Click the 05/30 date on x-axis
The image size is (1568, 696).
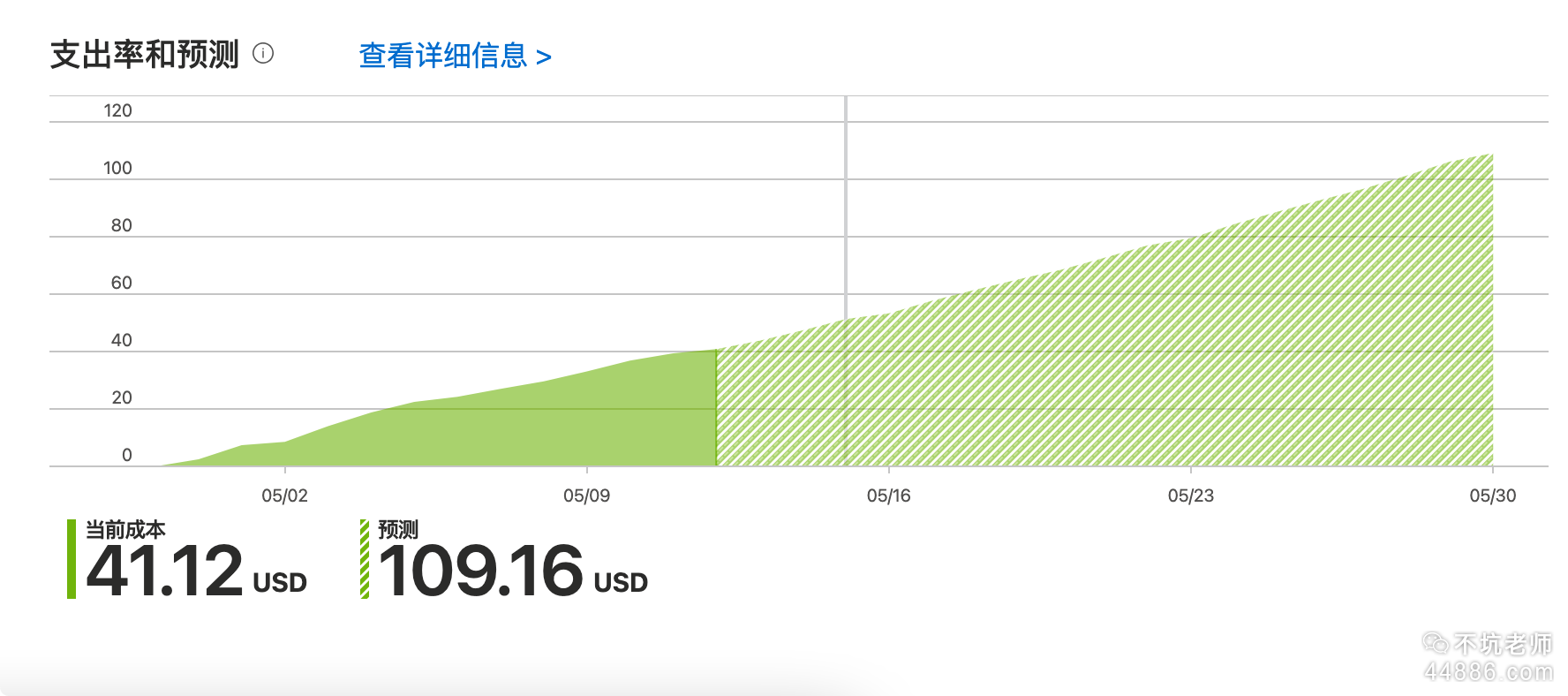pyautogui.click(x=1492, y=496)
